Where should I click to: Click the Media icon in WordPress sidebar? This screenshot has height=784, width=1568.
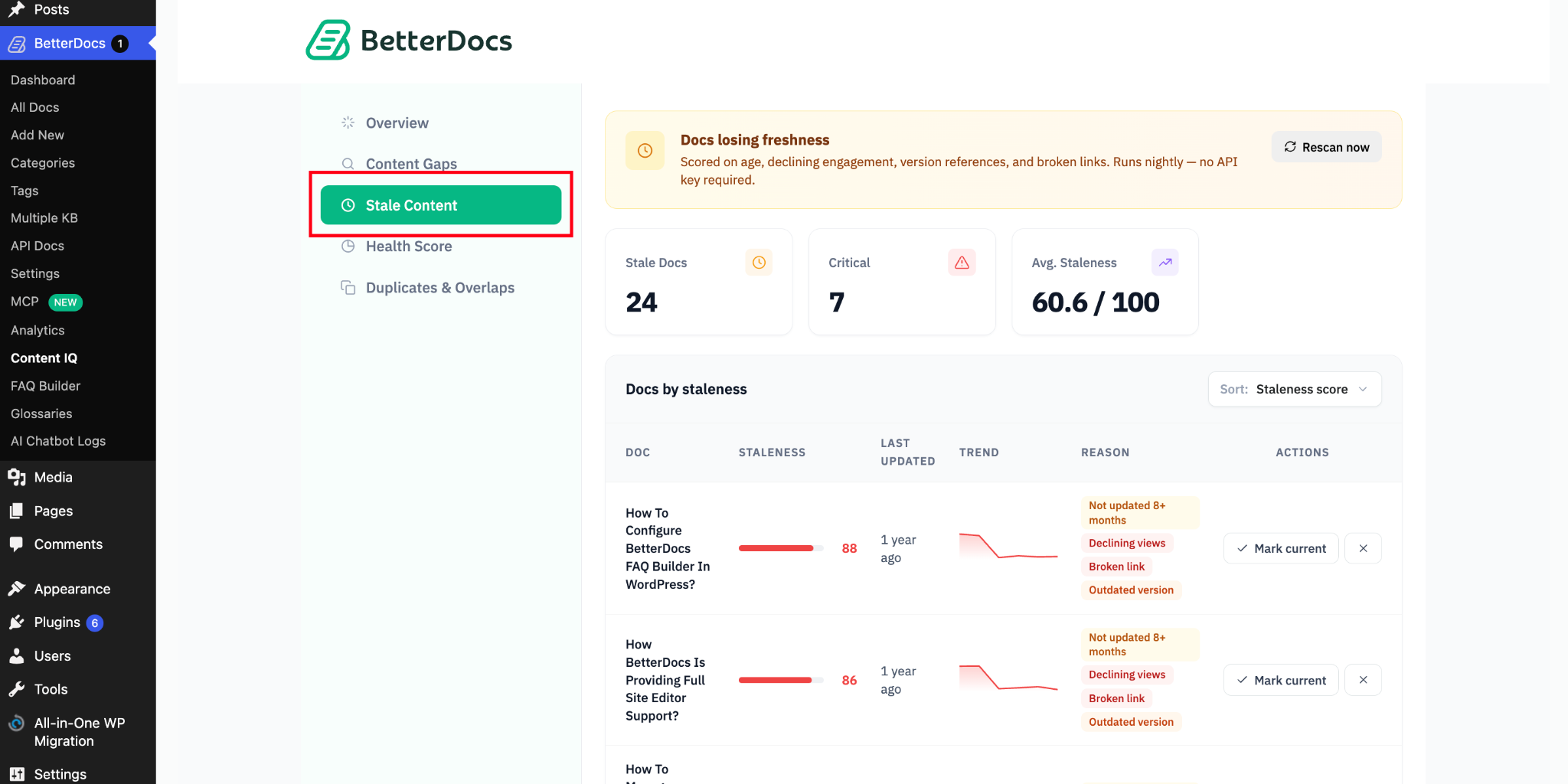[17, 478]
